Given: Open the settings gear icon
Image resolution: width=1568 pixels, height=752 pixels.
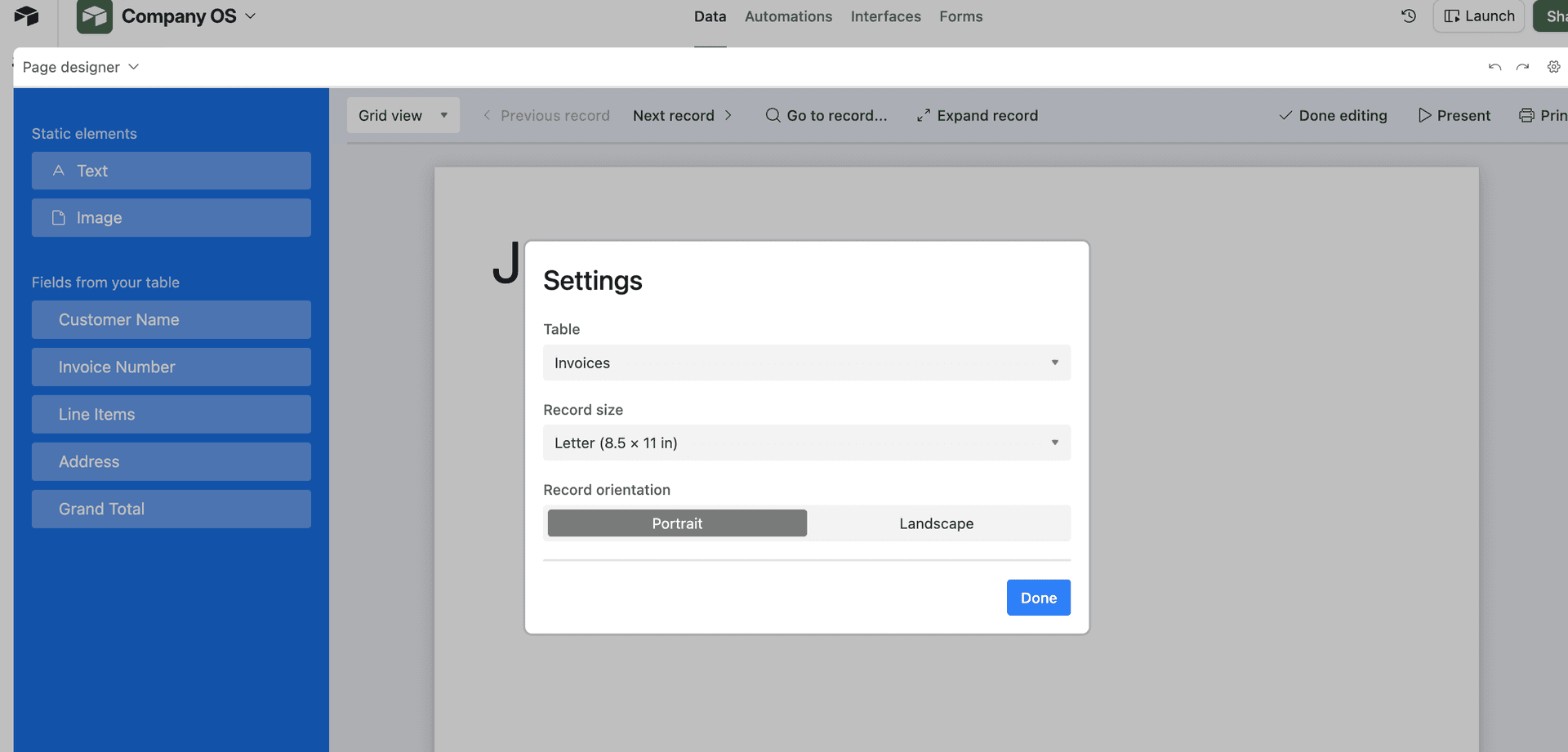Looking at the screenshot, I should click(x=1553, y=66).
